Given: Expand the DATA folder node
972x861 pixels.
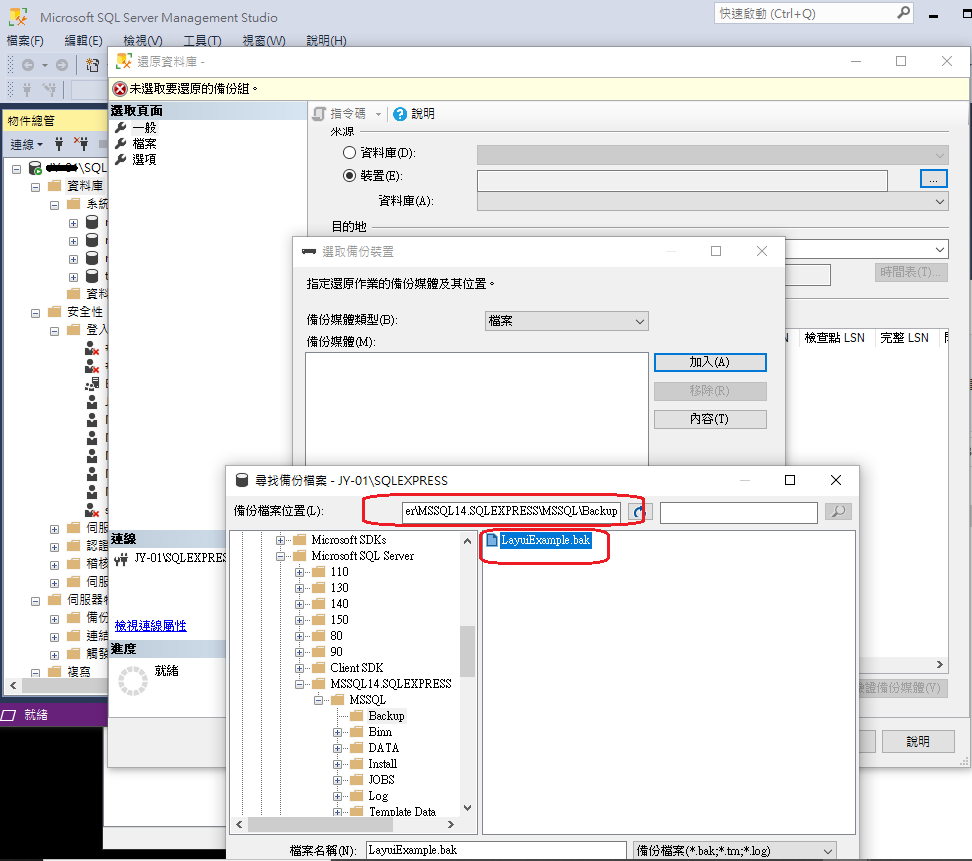Looking at the screenshot, I should pos(338,748).
